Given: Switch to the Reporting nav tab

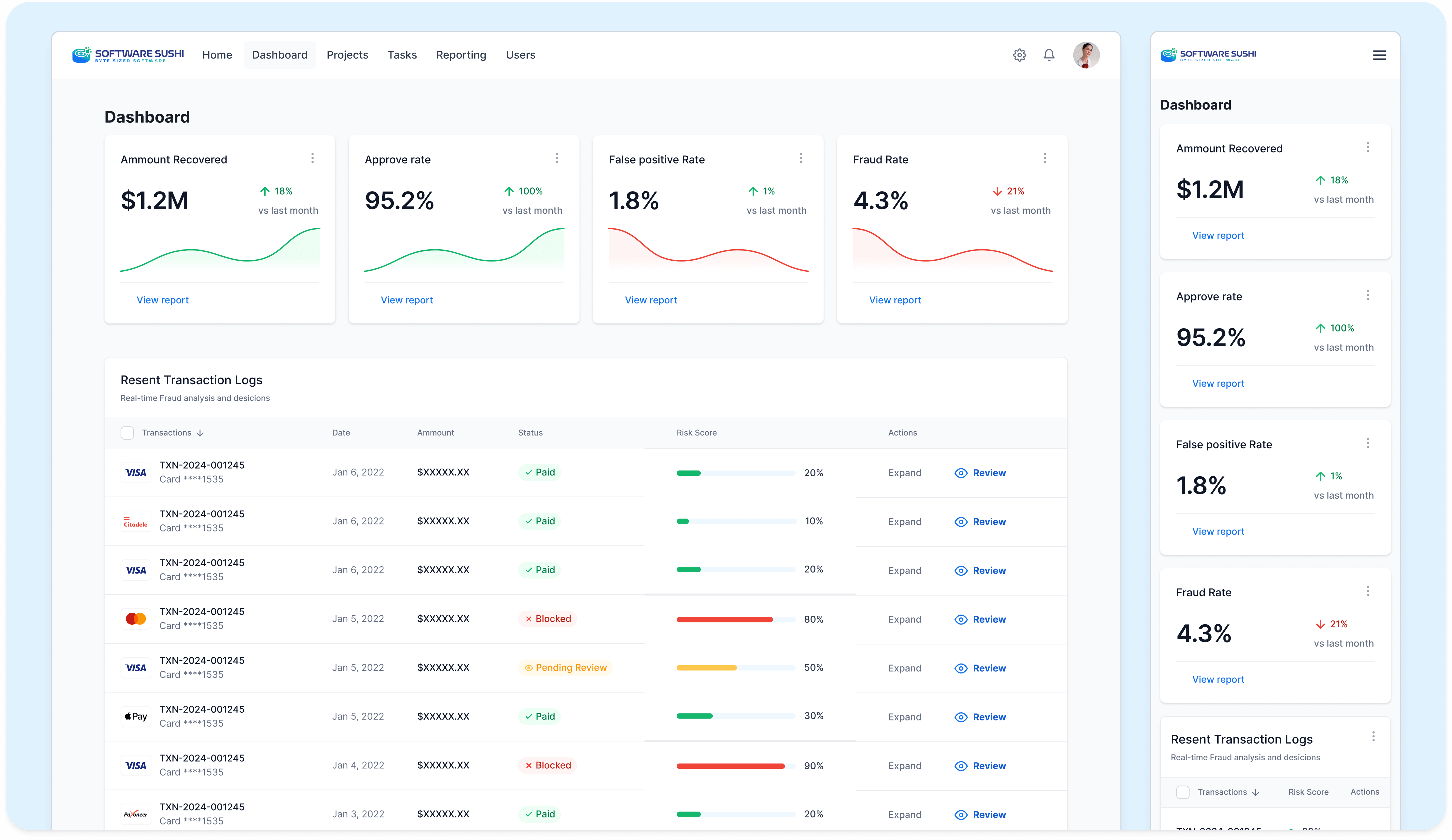Looking at the screenshot, I should (x=460, y=55).
